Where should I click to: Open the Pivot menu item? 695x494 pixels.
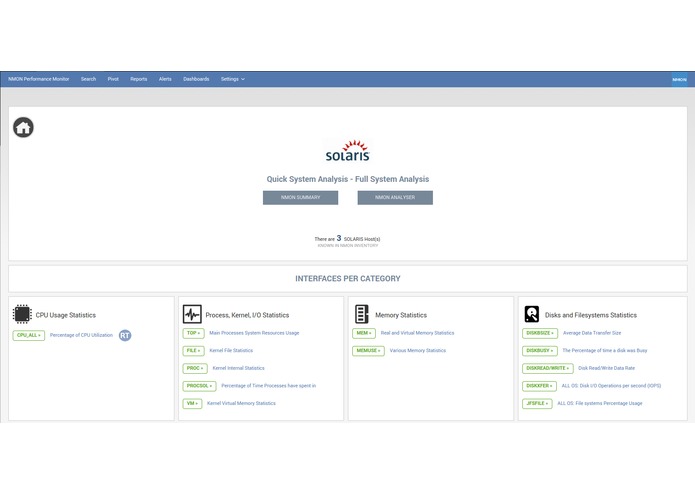pyautogui.click(x=113, y=79)
